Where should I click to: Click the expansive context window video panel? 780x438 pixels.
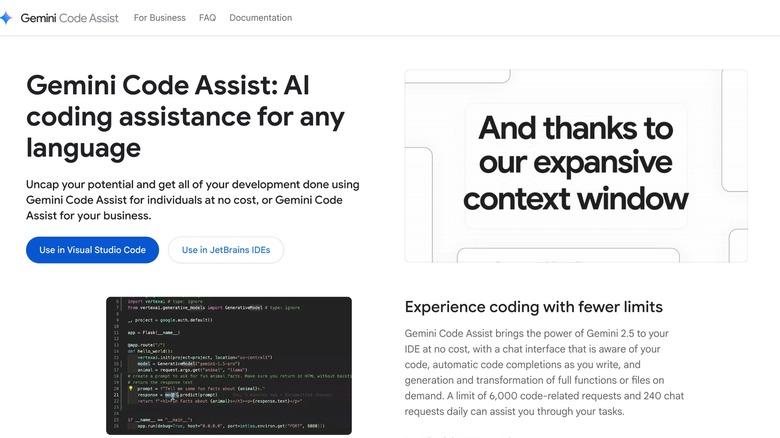pos(576,166)
